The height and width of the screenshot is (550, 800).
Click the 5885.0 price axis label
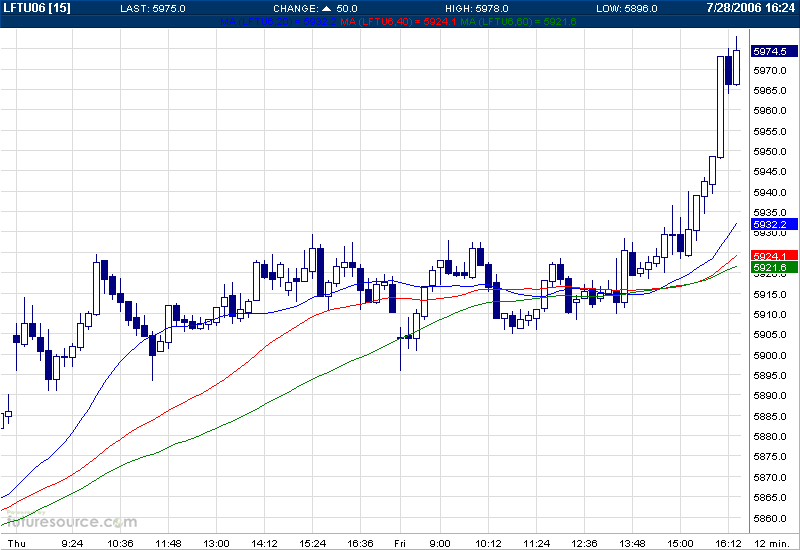[x=770, y=416]
